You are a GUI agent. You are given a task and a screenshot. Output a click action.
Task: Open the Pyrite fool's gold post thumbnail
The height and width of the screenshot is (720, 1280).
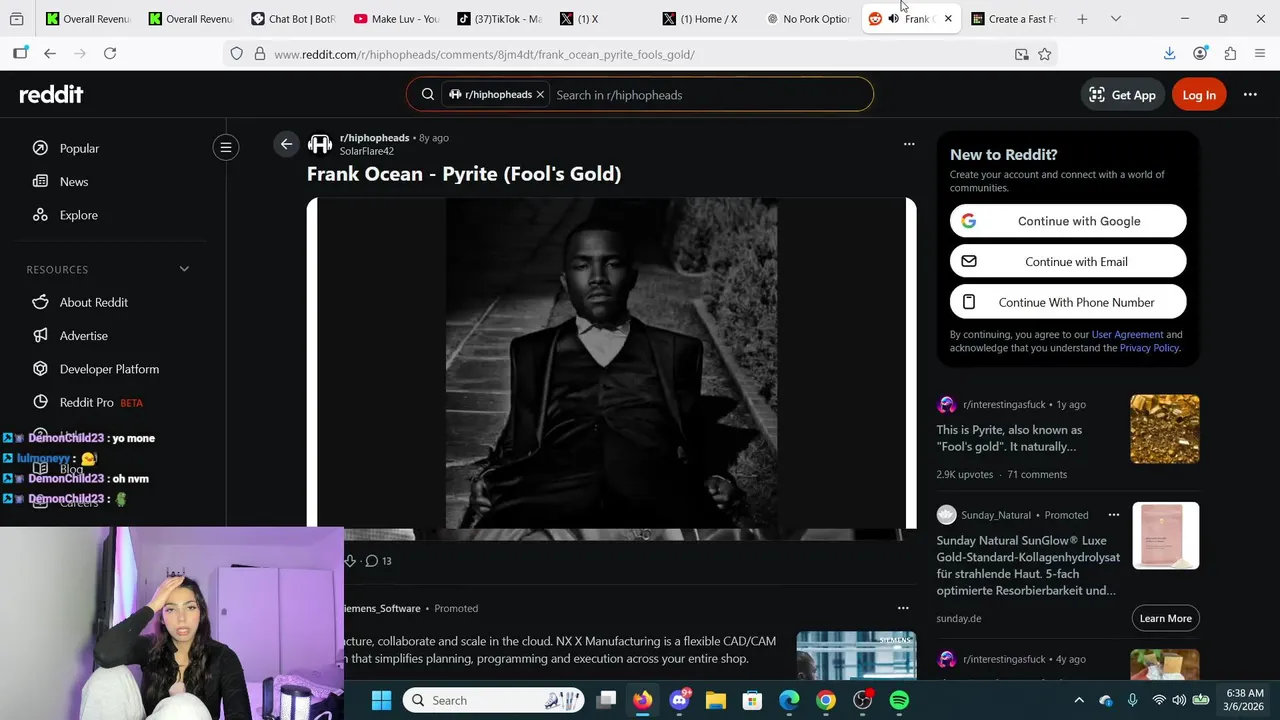click(1165, 429)
